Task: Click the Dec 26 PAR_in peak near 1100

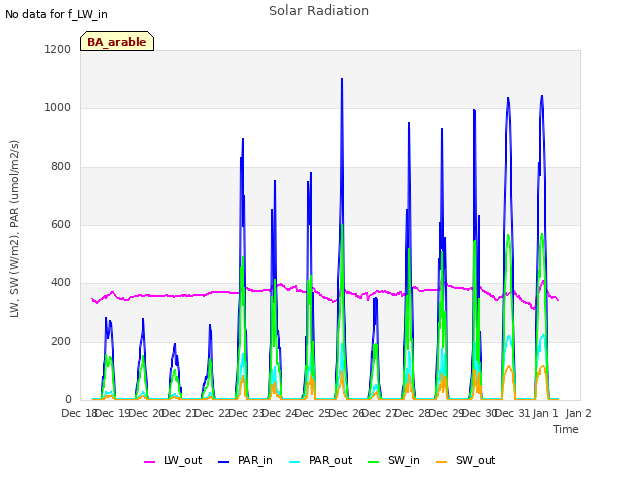Action: [x=342, y=79]
